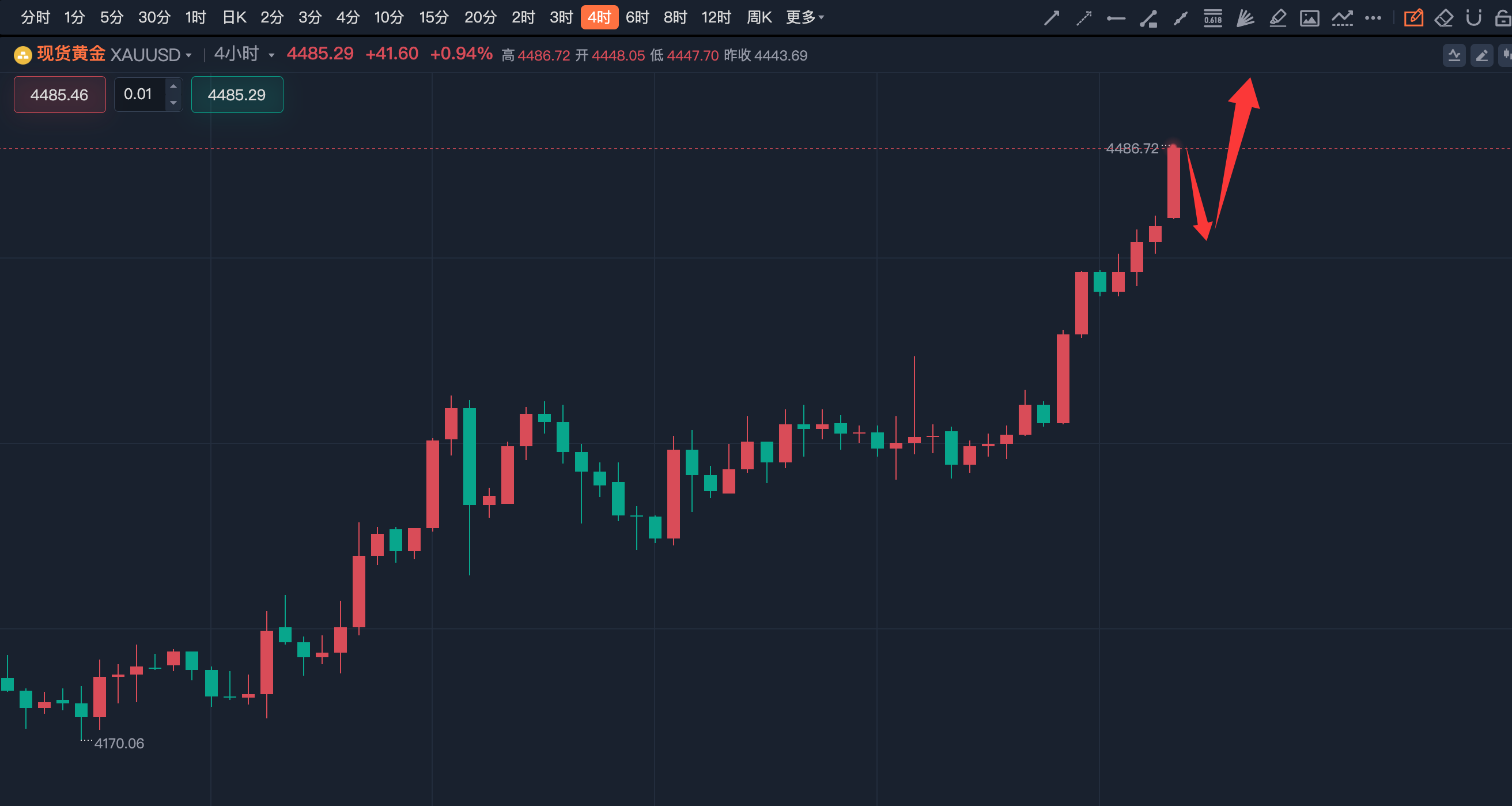Switch to the 日K timeframe tab
The height and width of the screenshot is (806, 1512).
pos(233,18)
